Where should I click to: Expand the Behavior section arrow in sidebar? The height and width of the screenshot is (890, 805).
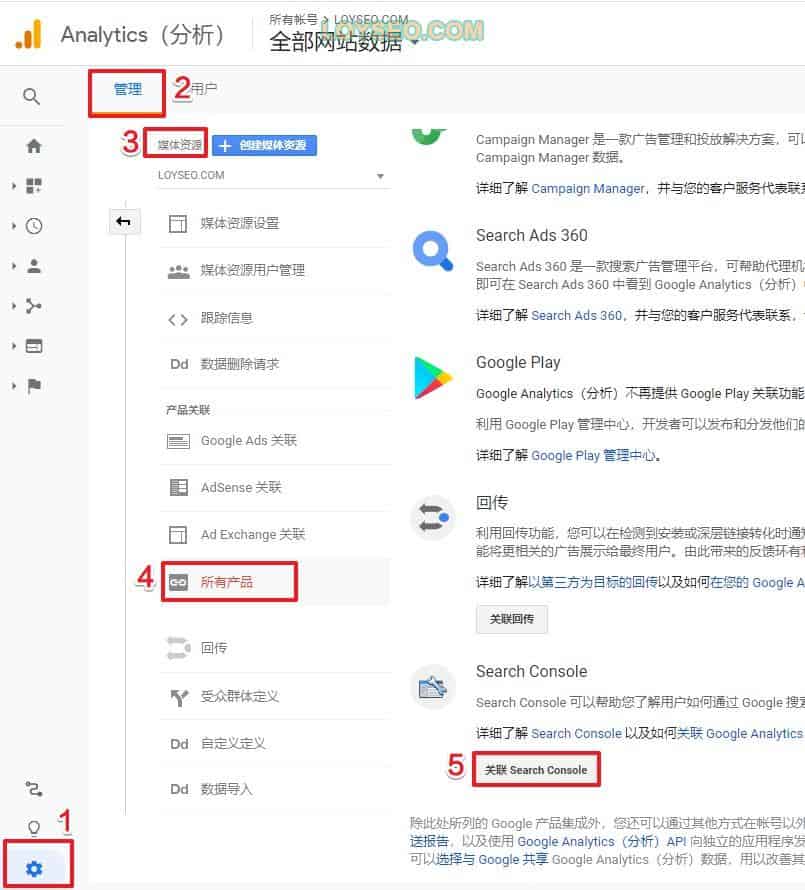(x=14, y=346)
